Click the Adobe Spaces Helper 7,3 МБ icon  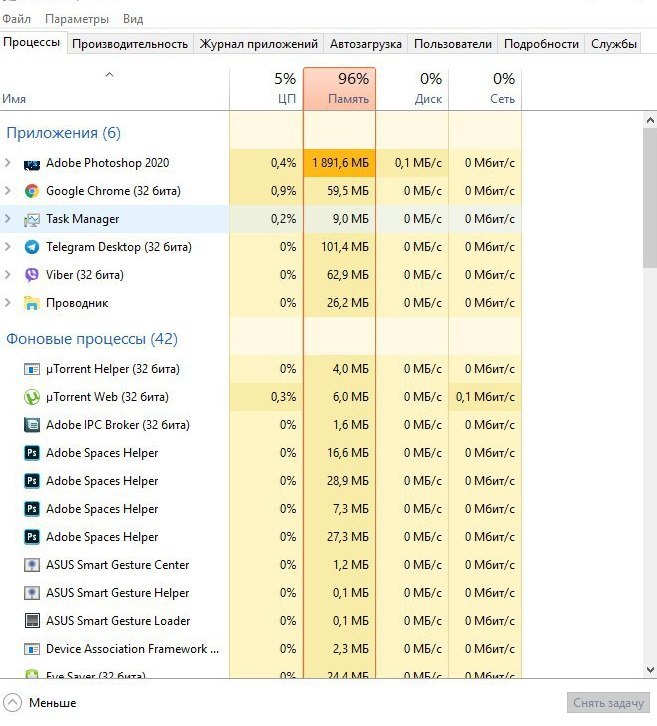(x=31, y=509)
